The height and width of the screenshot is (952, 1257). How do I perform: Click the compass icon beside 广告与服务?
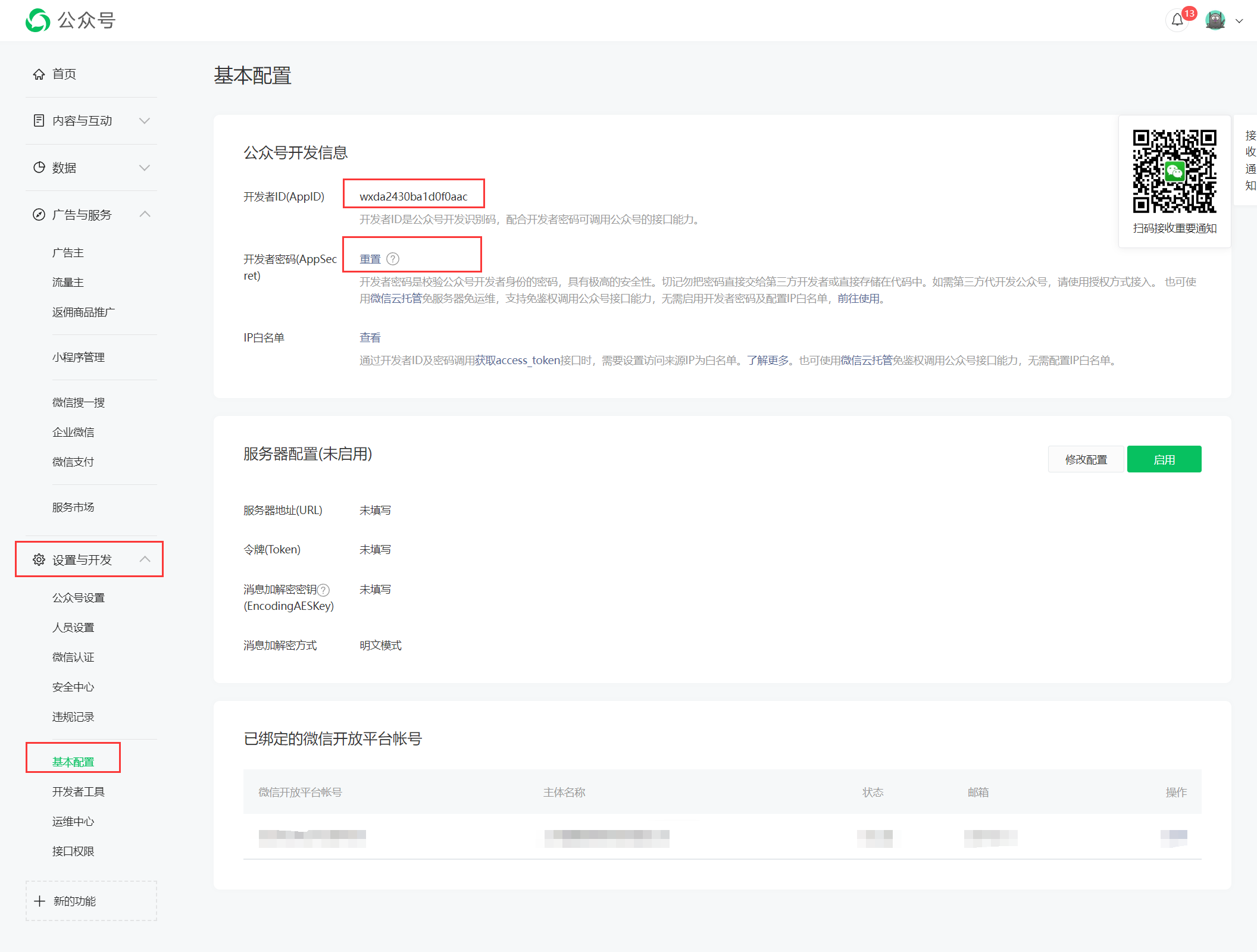pyautogui.click(x=39, y=214)
